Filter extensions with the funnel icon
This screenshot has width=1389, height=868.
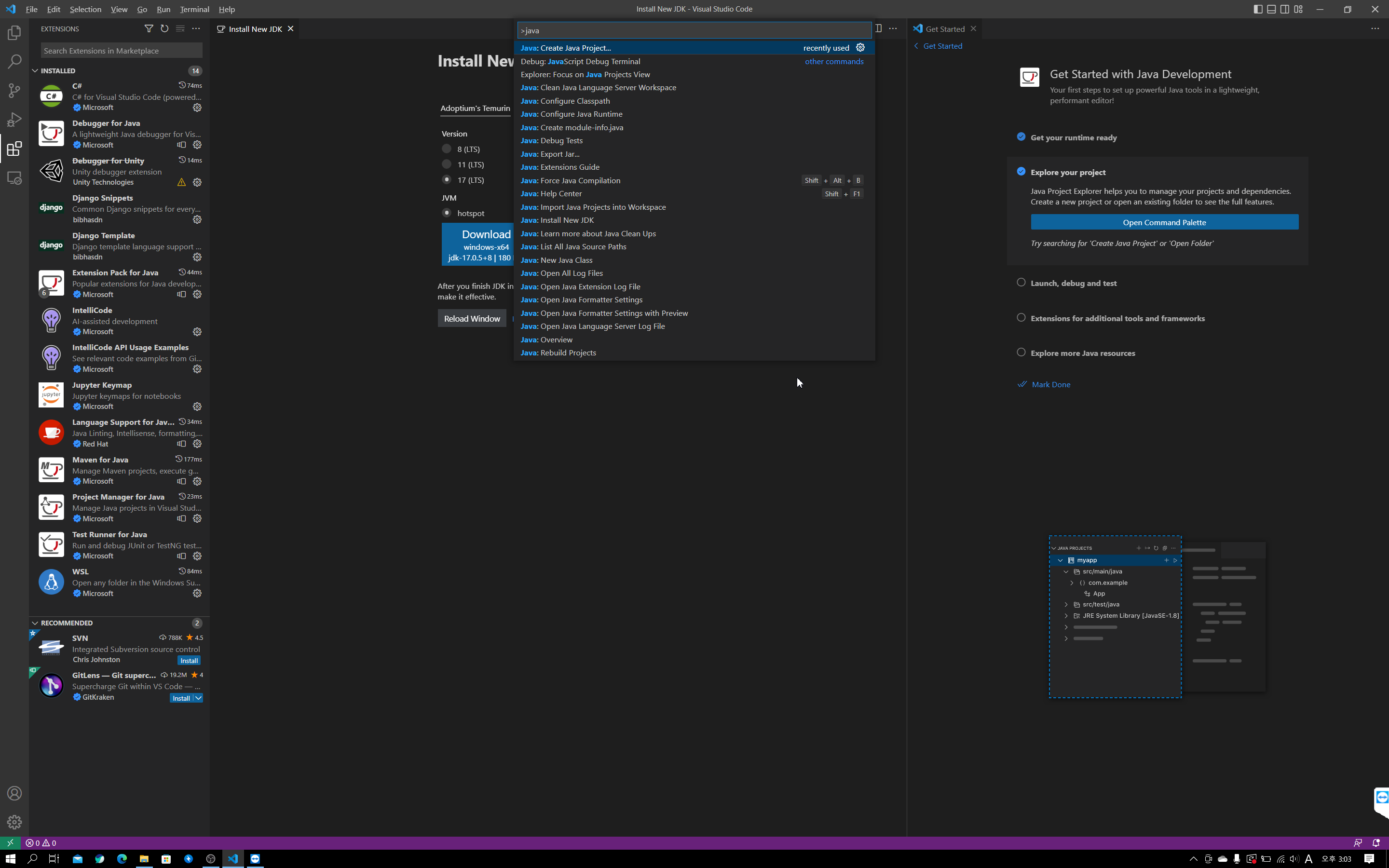149,29
